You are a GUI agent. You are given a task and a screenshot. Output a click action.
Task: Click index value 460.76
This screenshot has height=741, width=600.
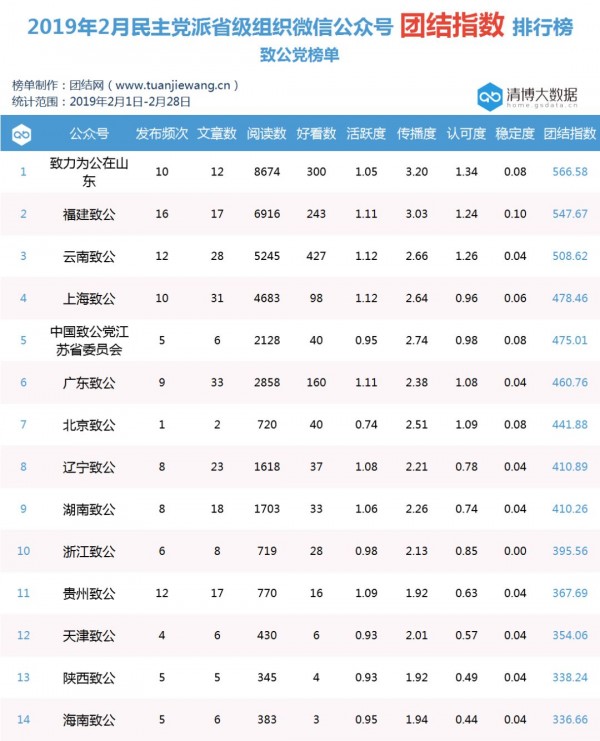coord(570,382)
